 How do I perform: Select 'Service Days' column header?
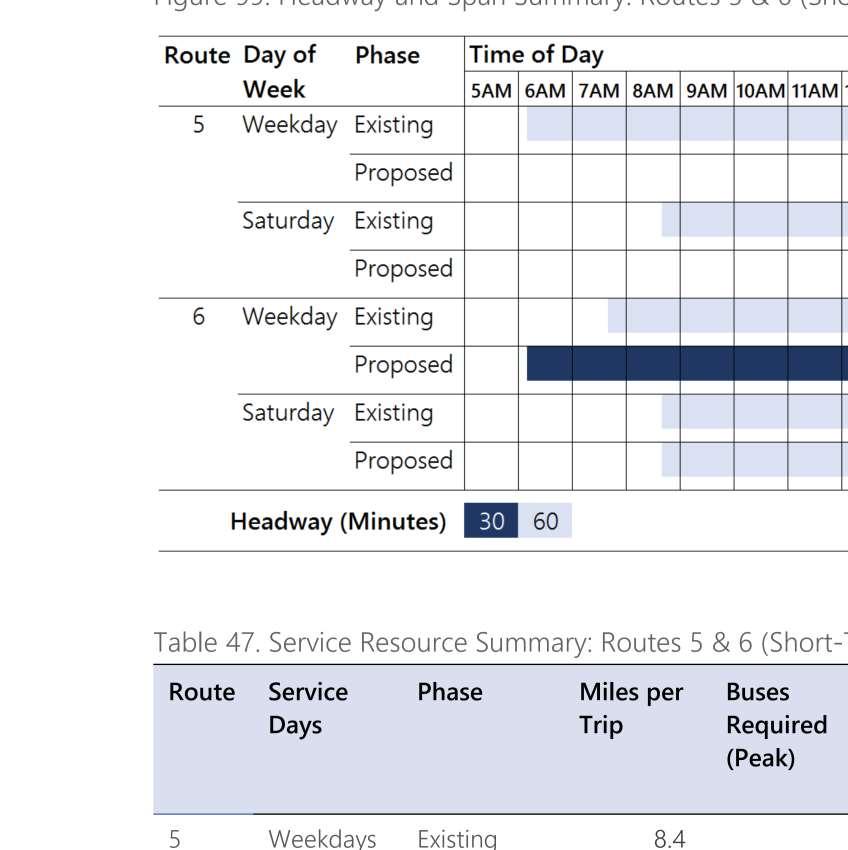click(308, 708)
